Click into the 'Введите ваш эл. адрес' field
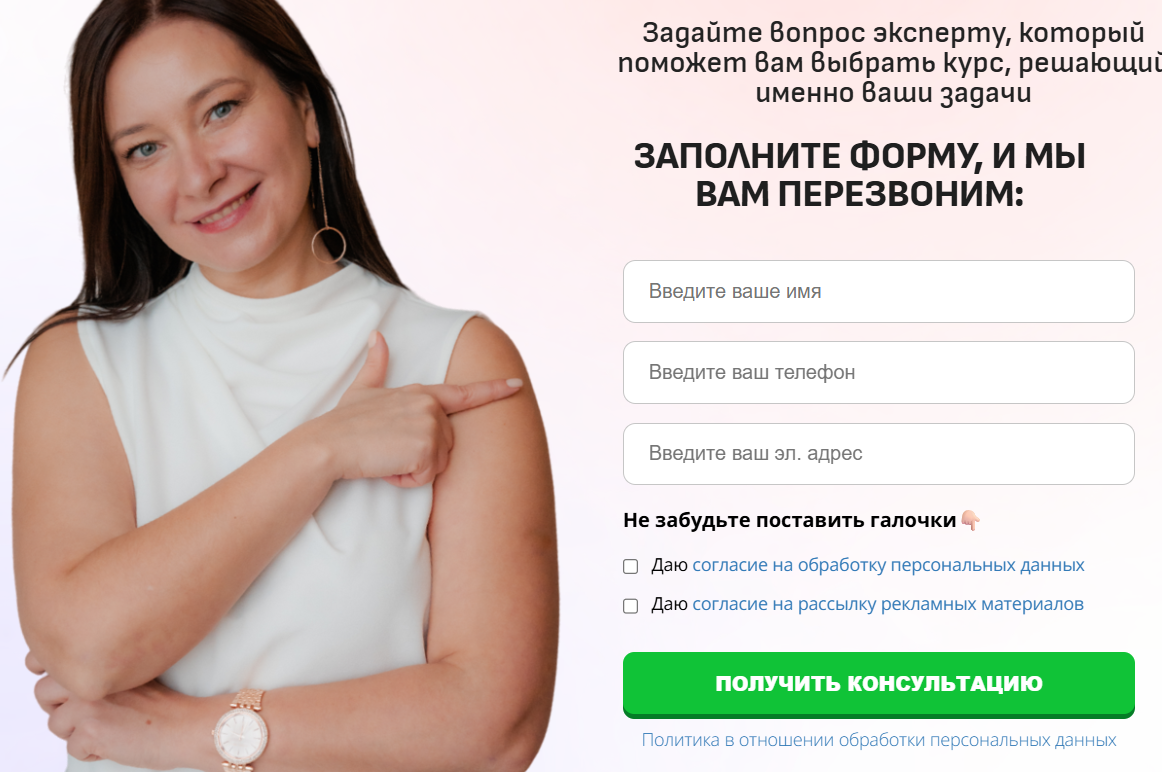This screenshot has width=1162, height=772. pos(878,454)
